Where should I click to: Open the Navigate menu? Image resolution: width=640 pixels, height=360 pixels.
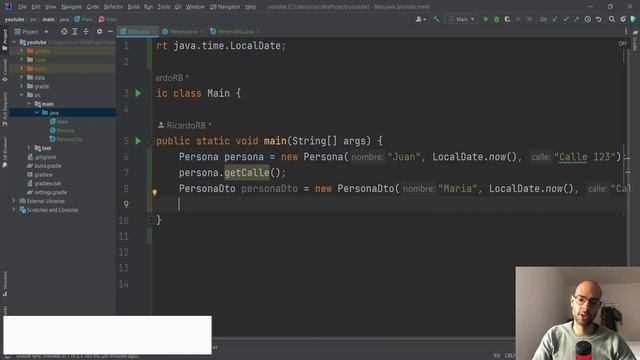tap(71, 7)
